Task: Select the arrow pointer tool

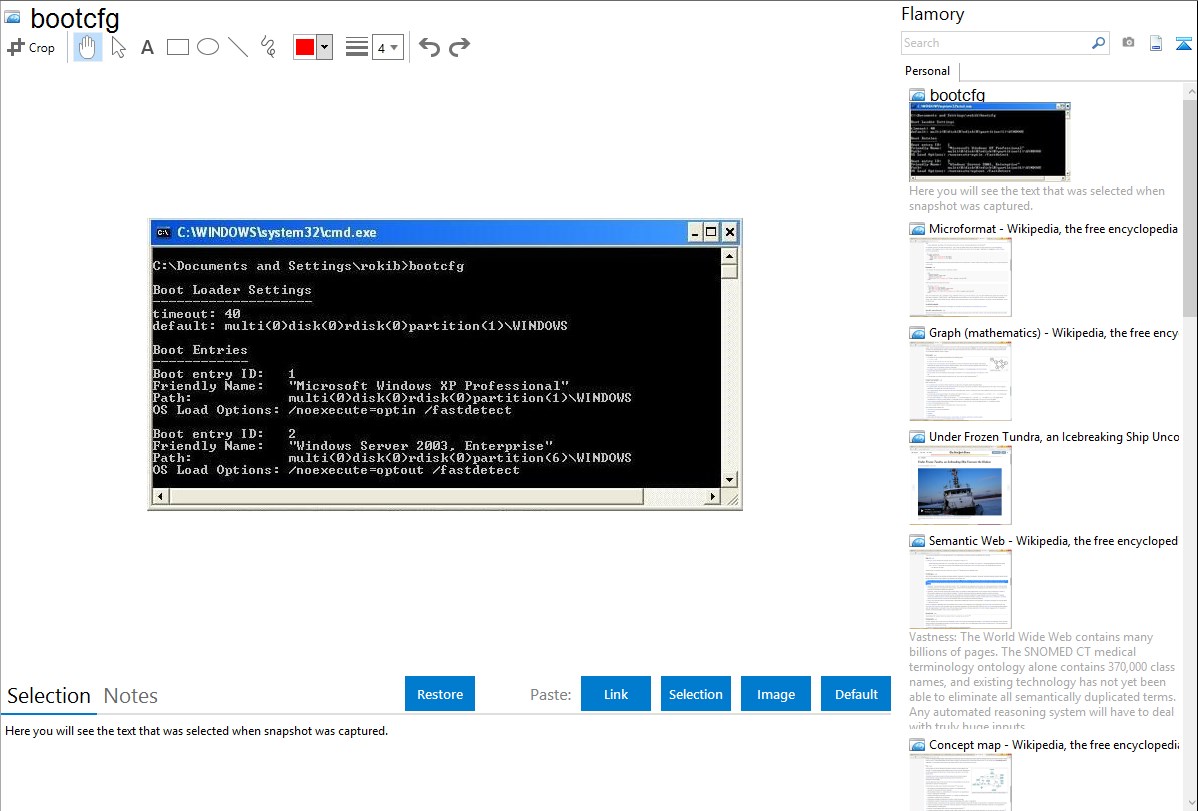Action: click(118, 47)
